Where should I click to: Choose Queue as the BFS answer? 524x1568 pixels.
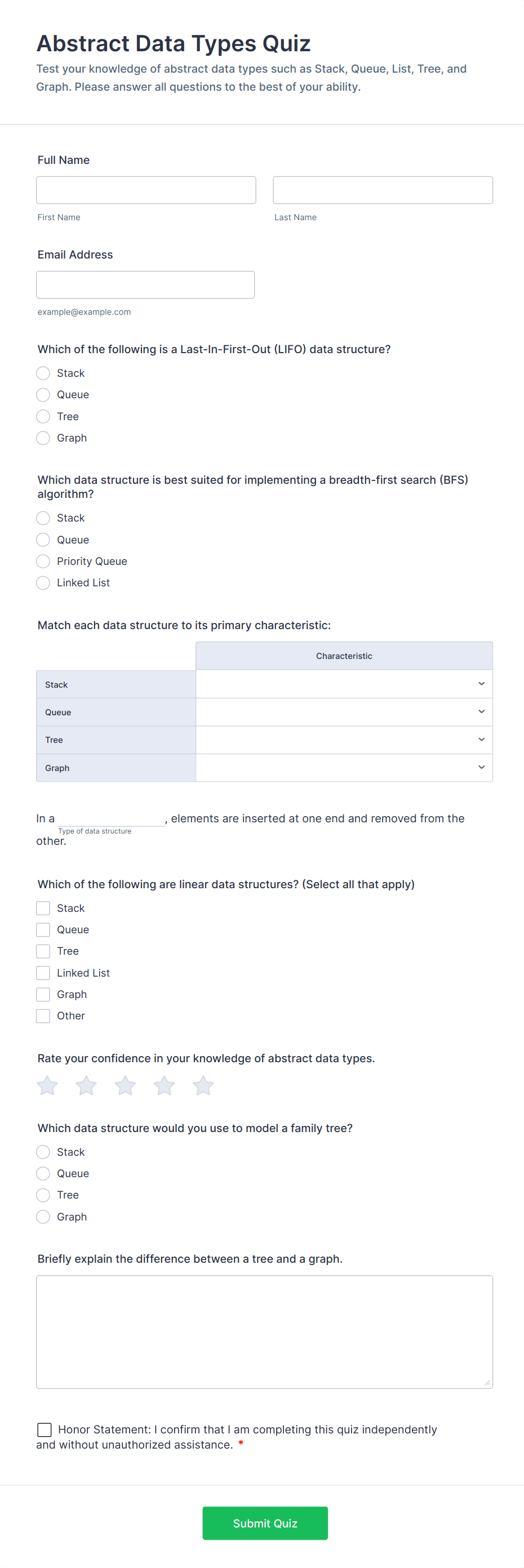click(x=43, y=540)
